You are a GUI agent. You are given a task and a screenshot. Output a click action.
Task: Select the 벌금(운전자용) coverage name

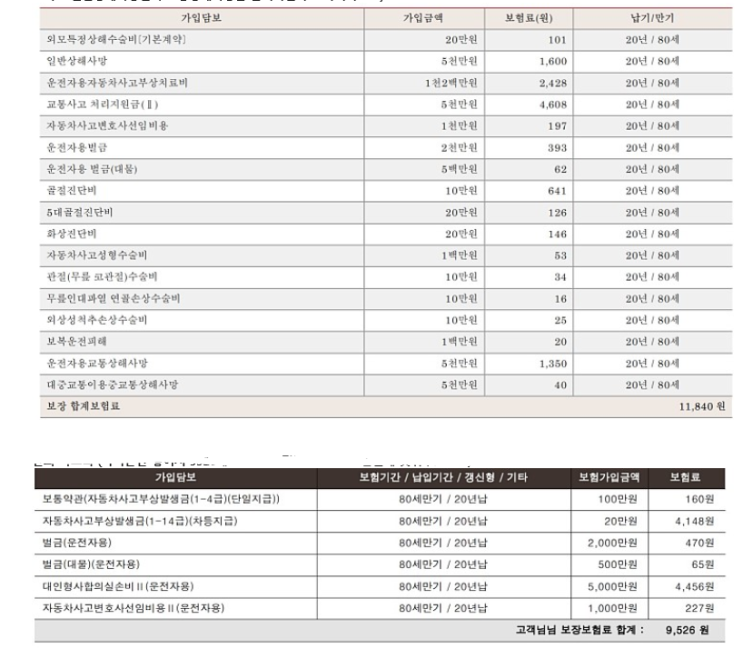pyautogui.click(x=77, y=543)
